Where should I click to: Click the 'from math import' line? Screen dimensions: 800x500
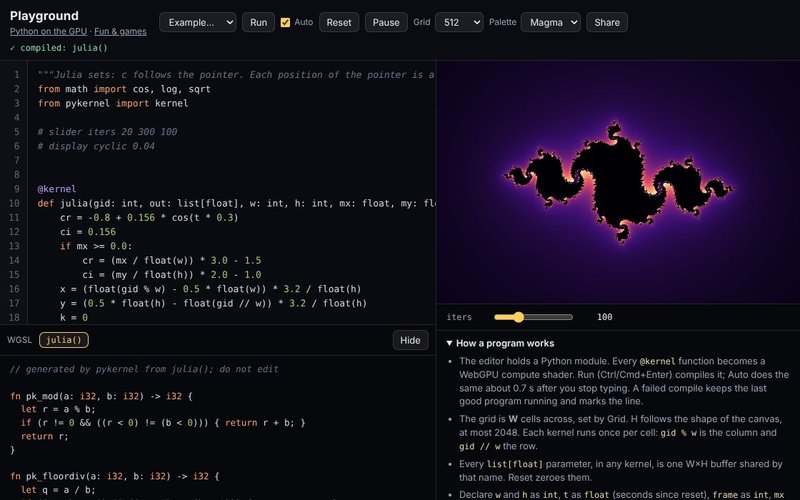[124, 89]
